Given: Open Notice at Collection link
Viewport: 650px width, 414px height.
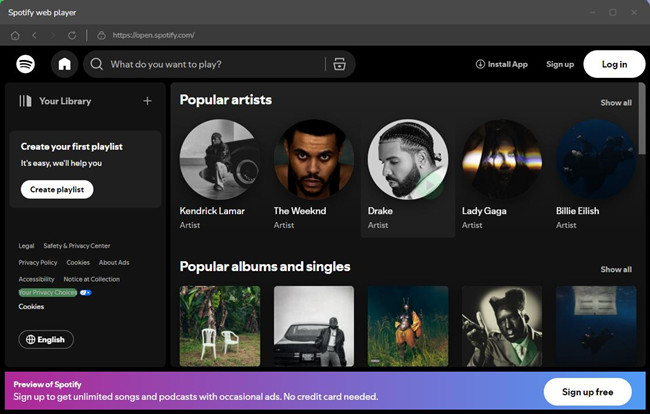Looking at the screenshot, I should tap(92, 279).
